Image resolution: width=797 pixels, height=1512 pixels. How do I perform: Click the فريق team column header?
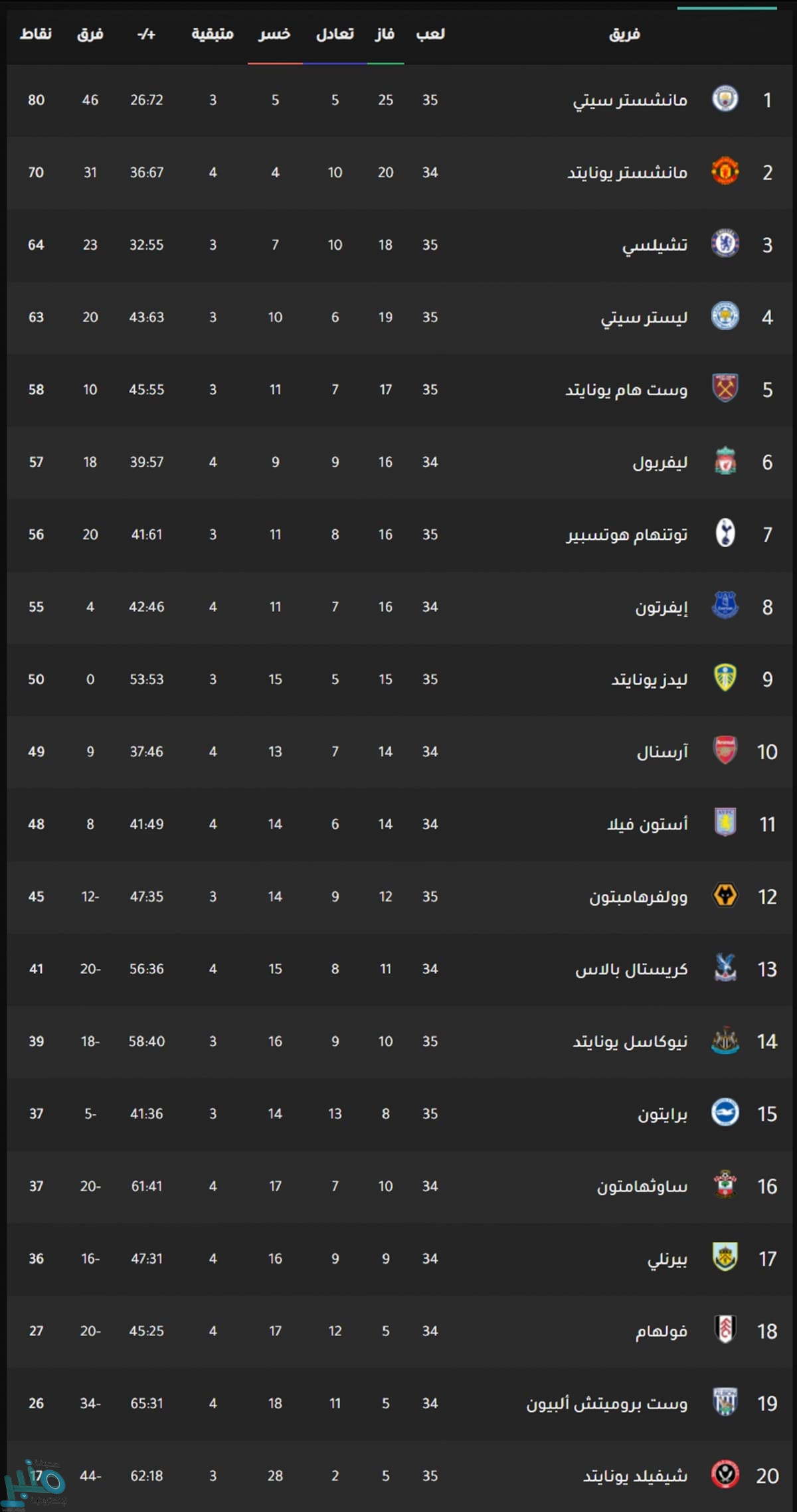pos(624,34)
